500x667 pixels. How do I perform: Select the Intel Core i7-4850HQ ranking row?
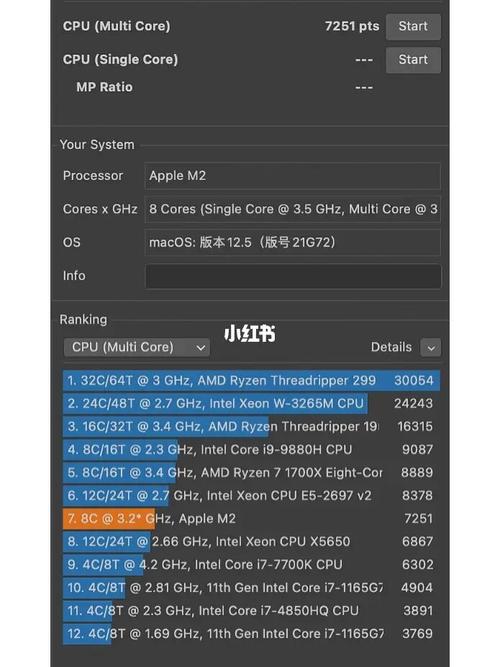pos(251,610)
